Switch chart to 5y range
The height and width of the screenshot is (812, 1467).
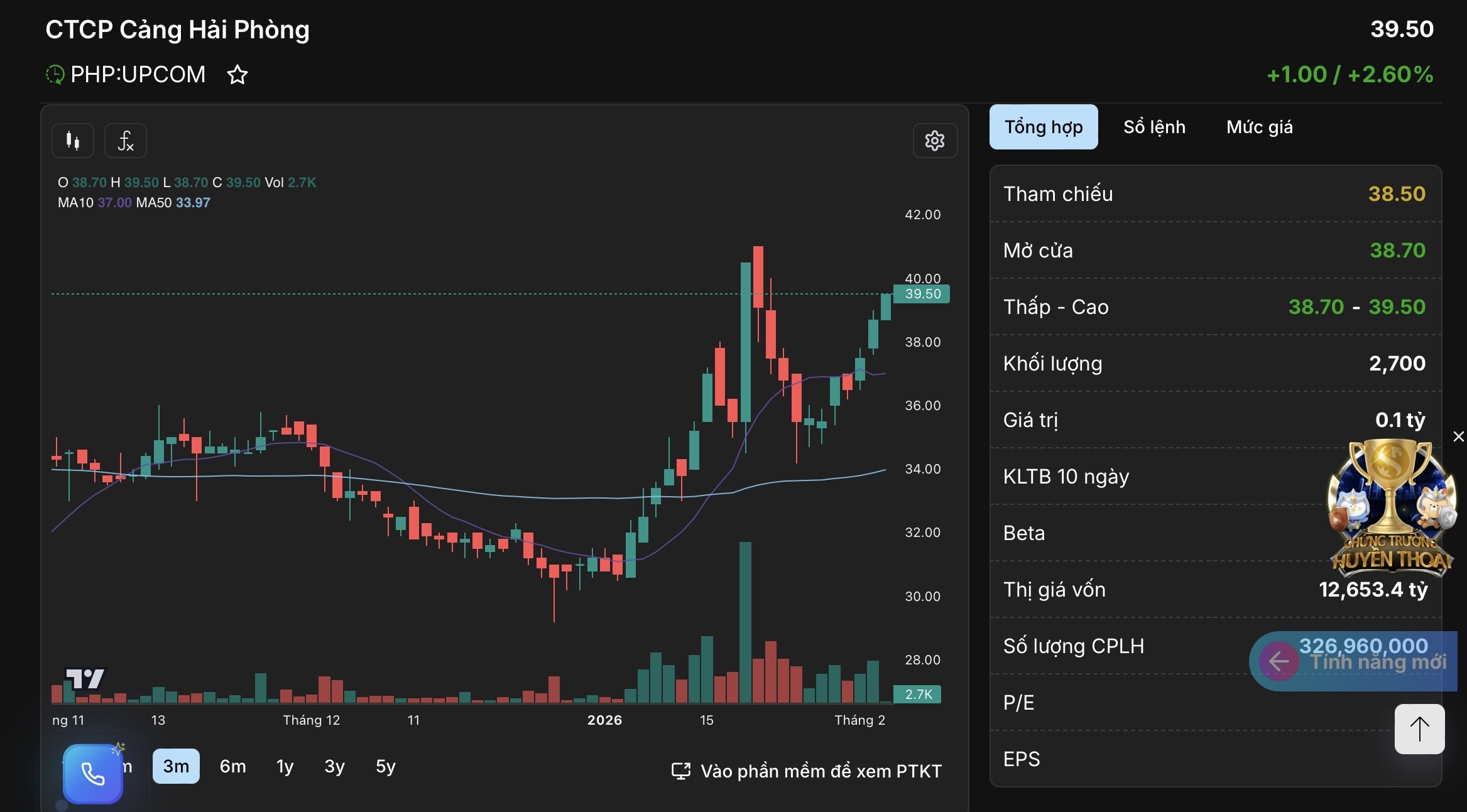(x=385, y=766)
